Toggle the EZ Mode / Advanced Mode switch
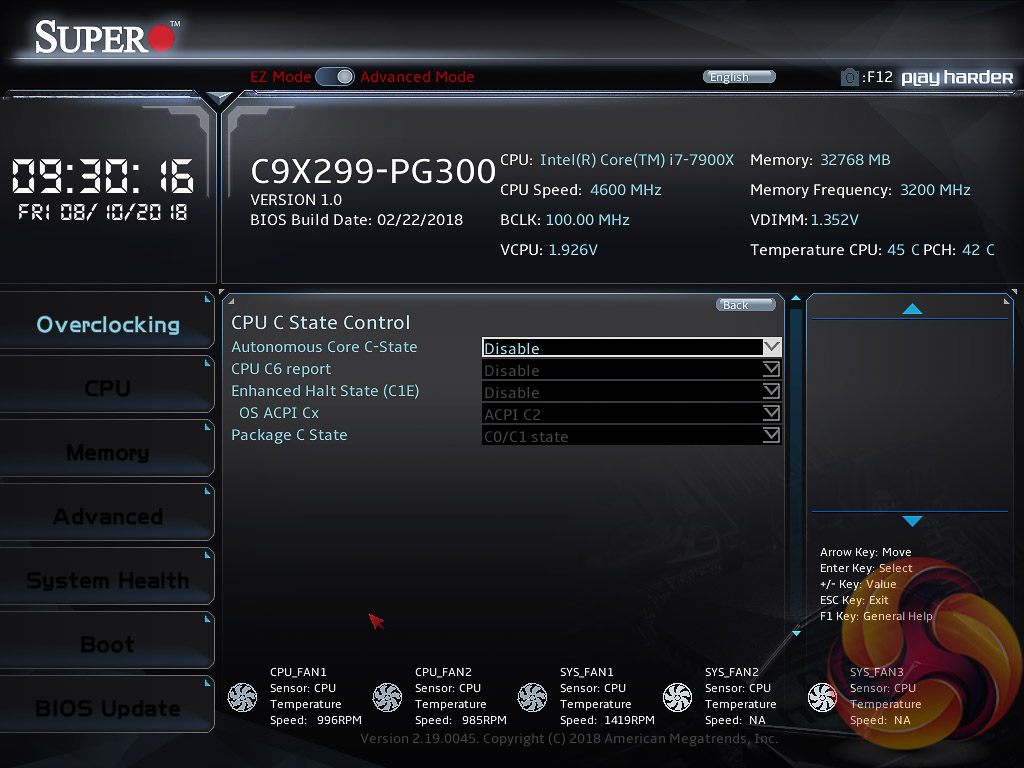 click(x=335, y=76)
